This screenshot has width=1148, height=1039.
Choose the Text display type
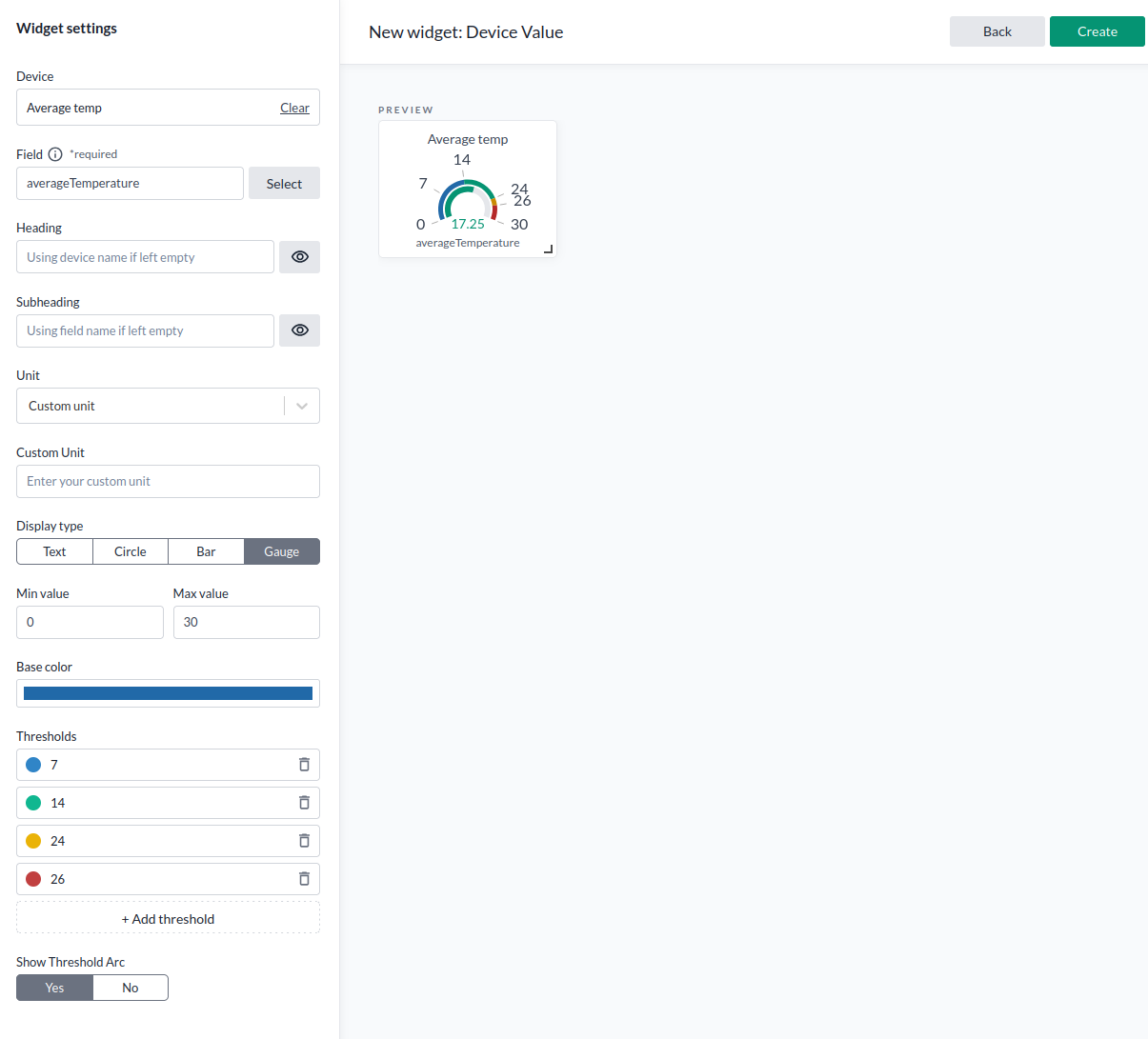point(54,551)
